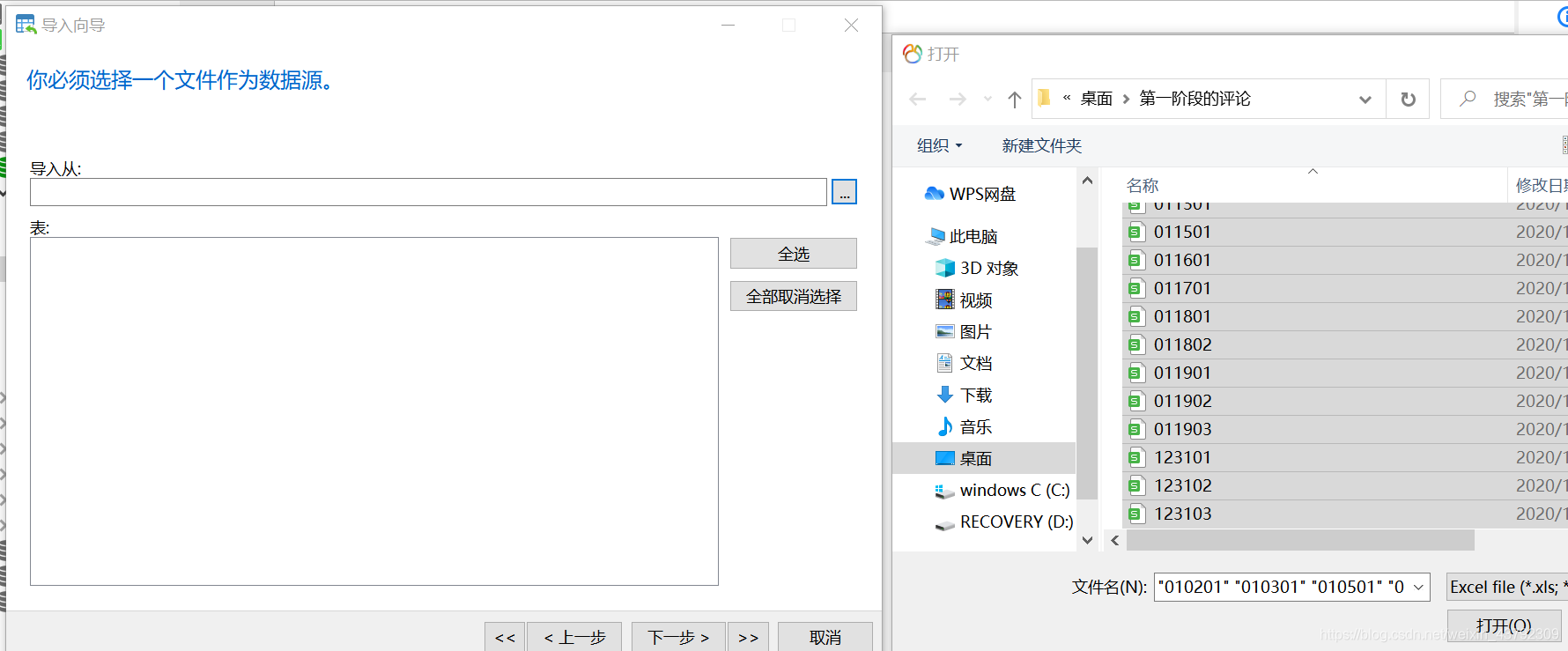Open the RECOVERY (D:) drive

click(x=1016, y=522)
